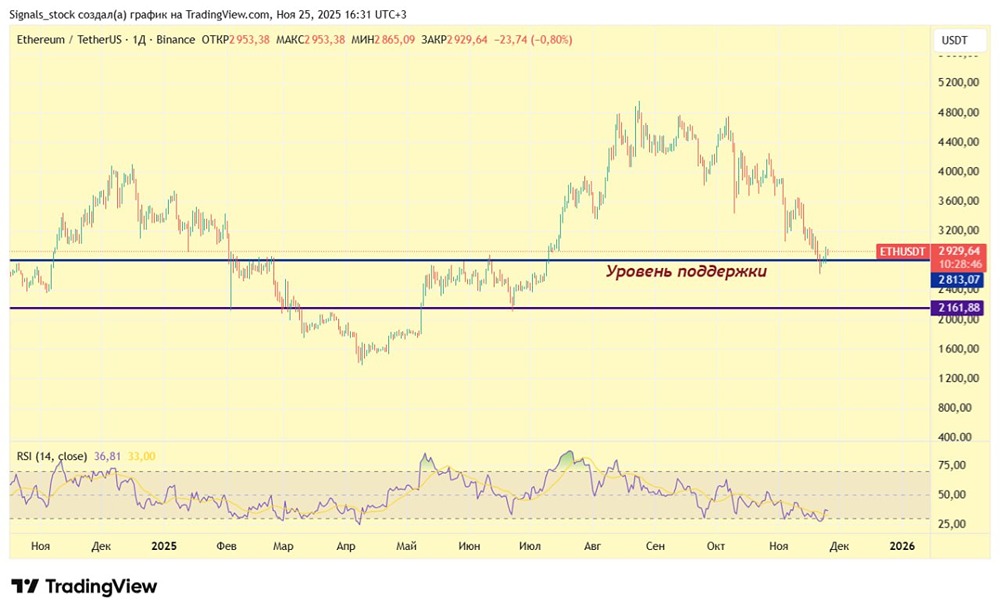
Task: Click the 10:28:46 candle countdown timer
Action: click(x=959, y=264)
